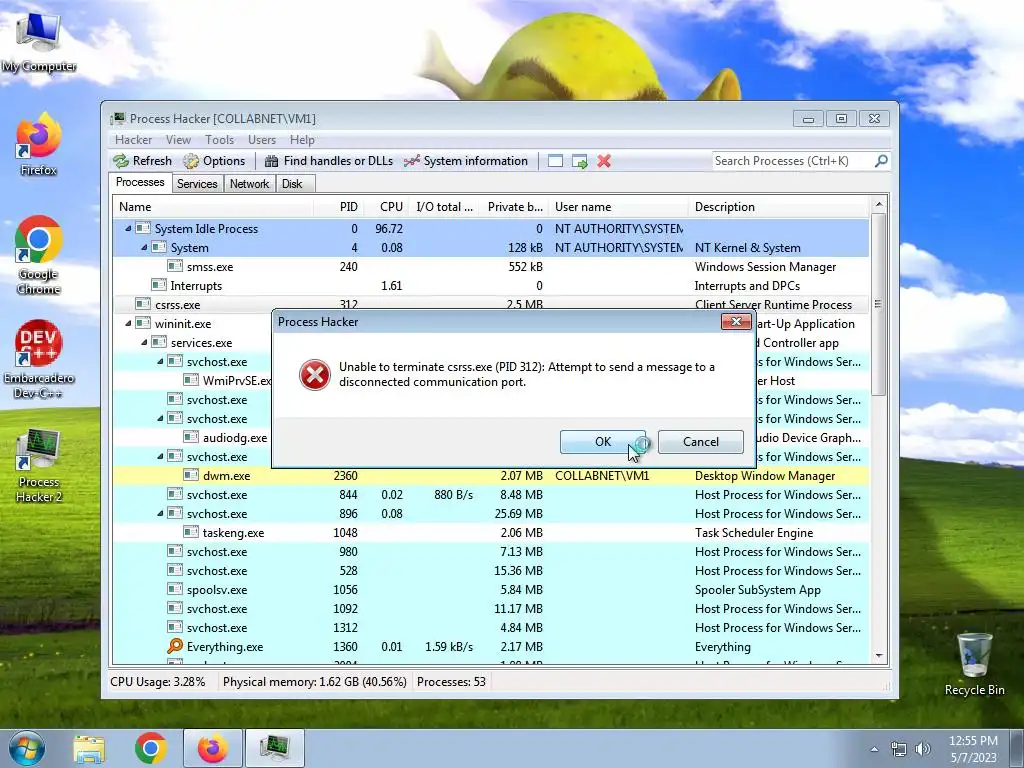
Task: Open the Help menu
Action: (302, 140)
